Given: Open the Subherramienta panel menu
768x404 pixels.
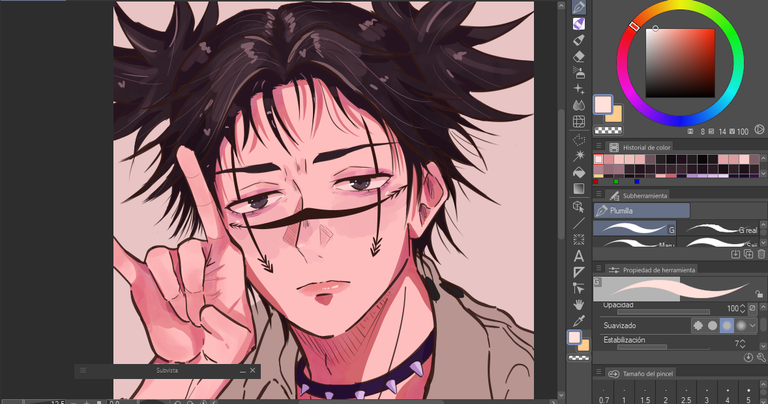Looking at the screenshot, I should (x=599, y=194).
